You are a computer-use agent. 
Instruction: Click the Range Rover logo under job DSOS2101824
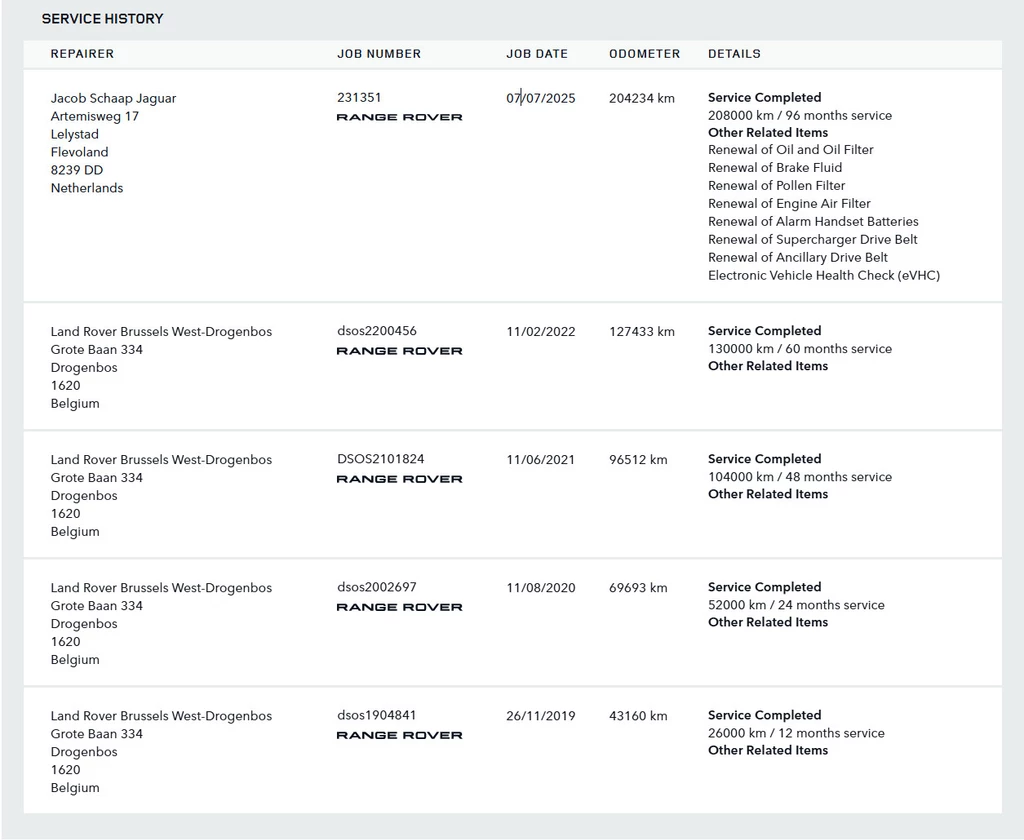click(x=399, y=479)
